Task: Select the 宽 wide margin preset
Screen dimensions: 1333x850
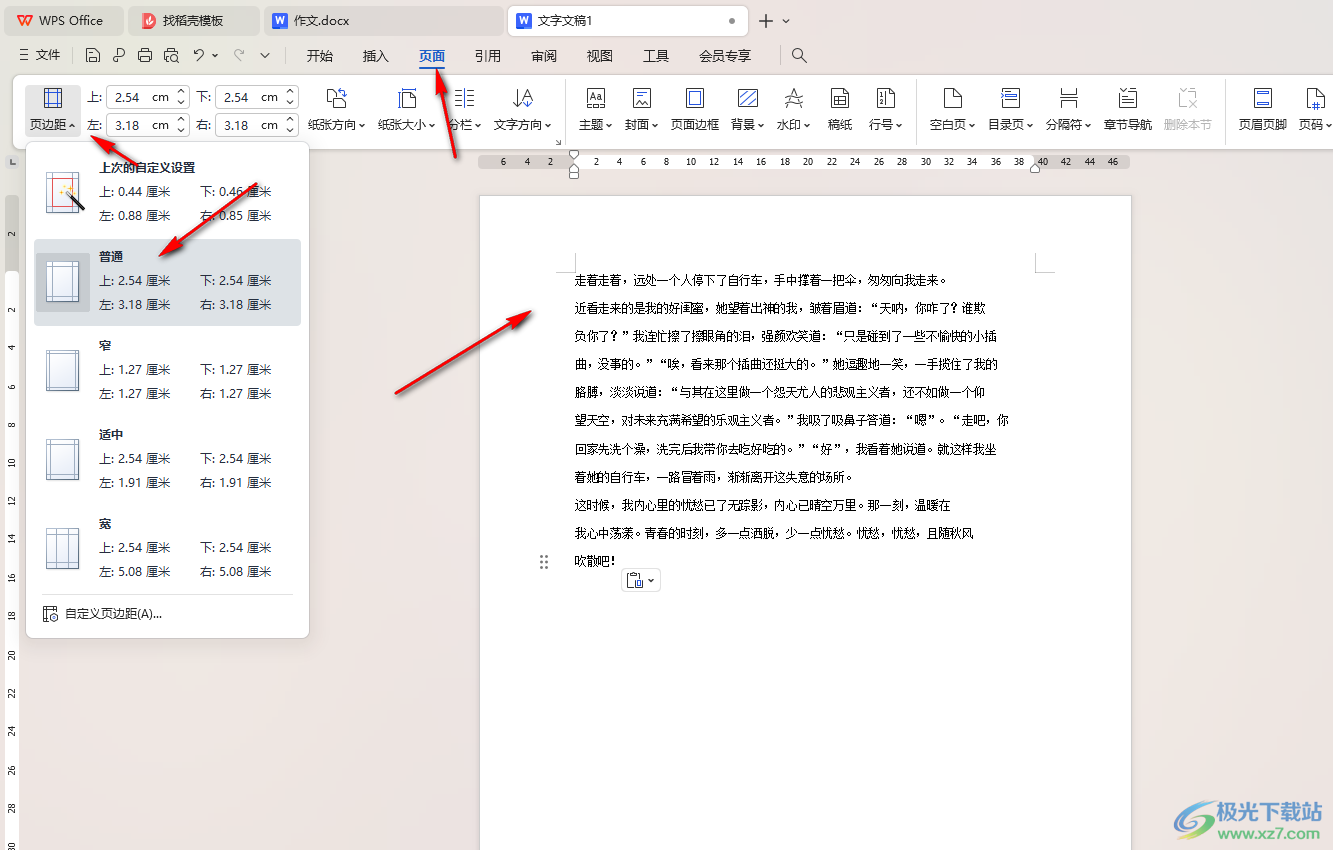Action: point(167,548)
